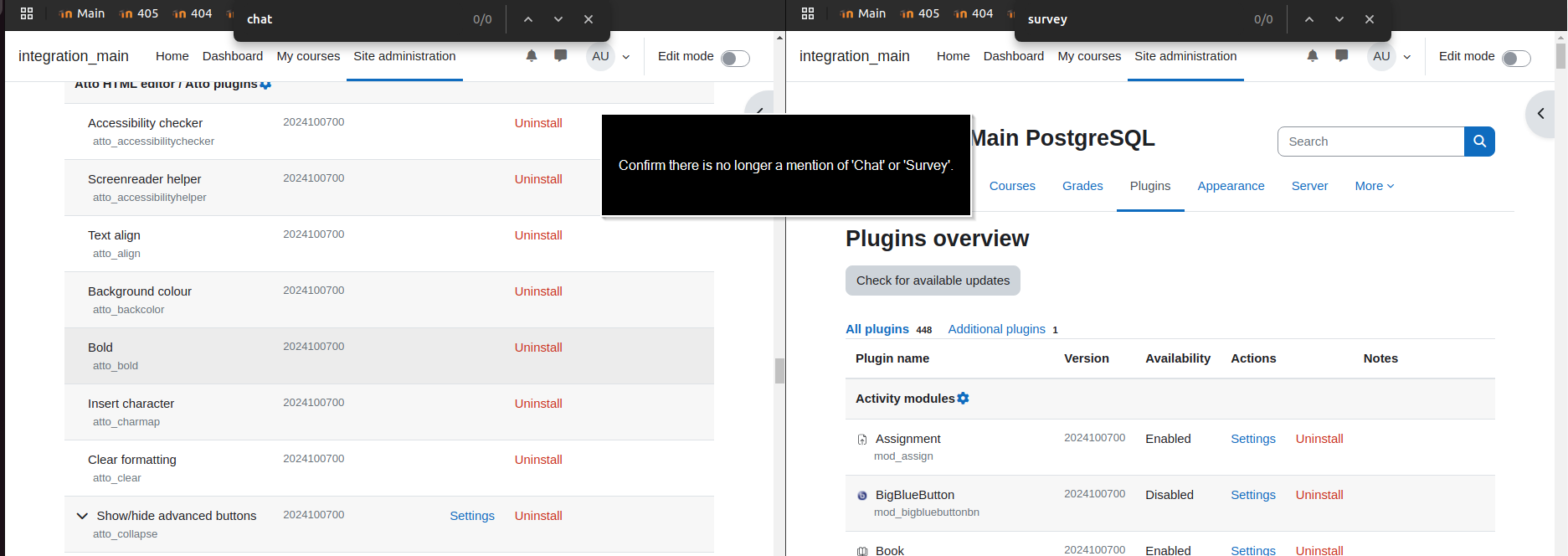Click the admin Search input field

click(x=1371, y=142)
